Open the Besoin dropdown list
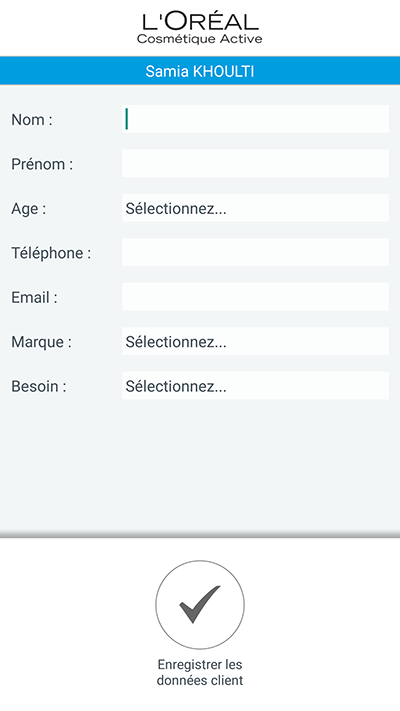Viewport: 400px width, 711px height. click(255, 385)
